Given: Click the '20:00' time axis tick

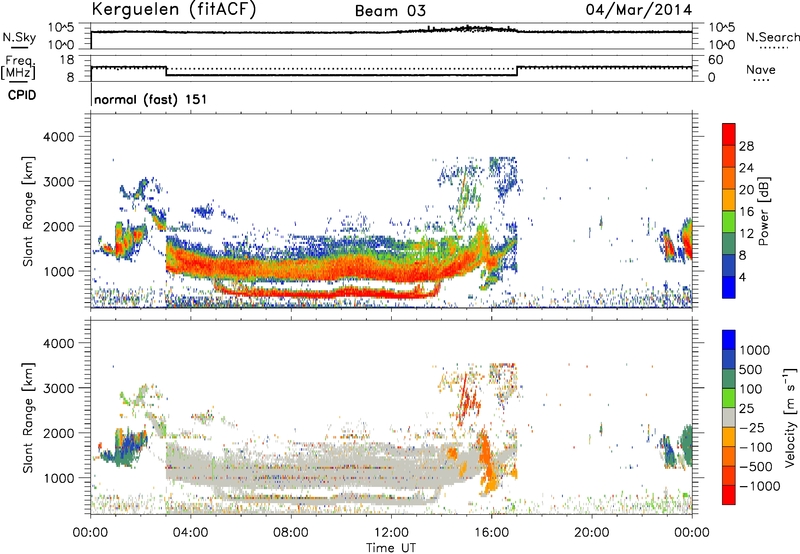Looking at the screenshot, I should pos(592,533).
